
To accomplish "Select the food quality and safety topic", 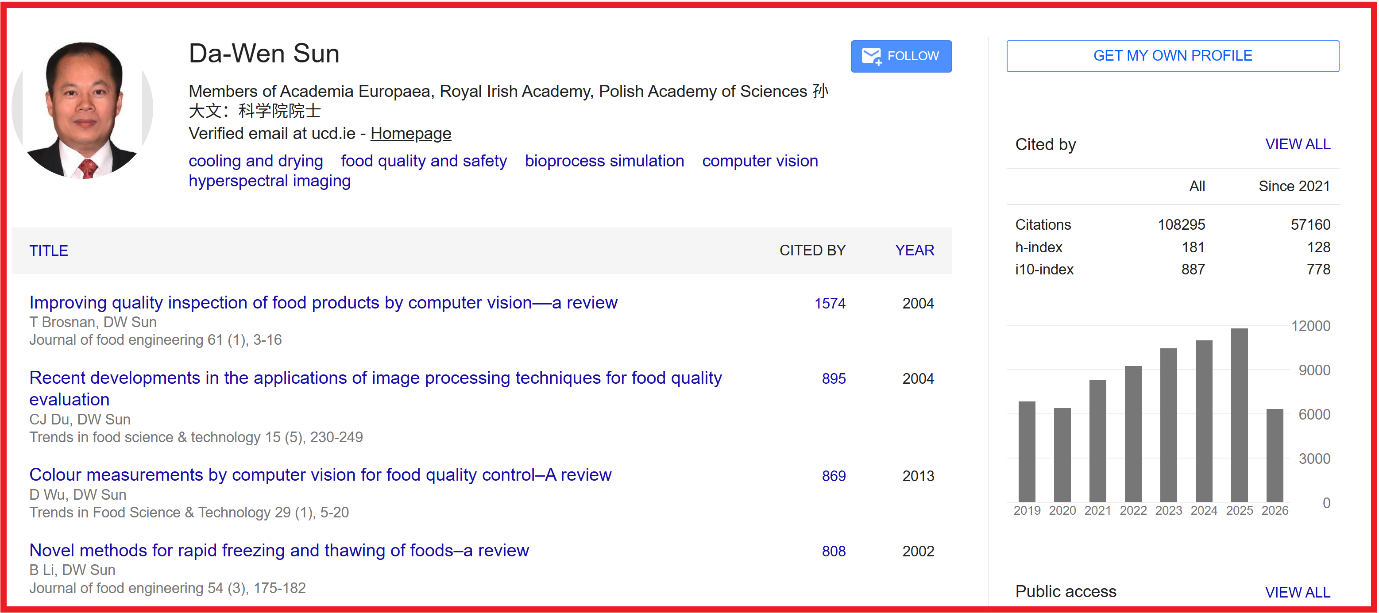I will [x=424, y=161].
